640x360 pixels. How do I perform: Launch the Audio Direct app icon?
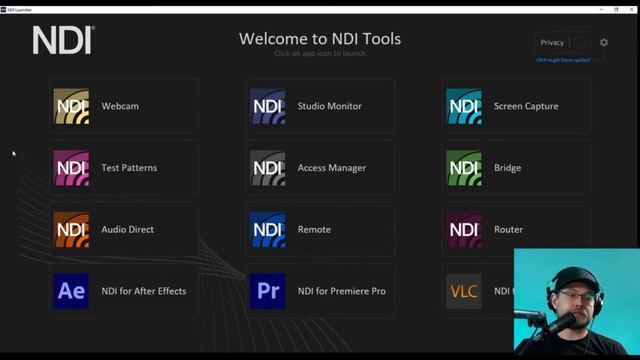pos(71,229)
